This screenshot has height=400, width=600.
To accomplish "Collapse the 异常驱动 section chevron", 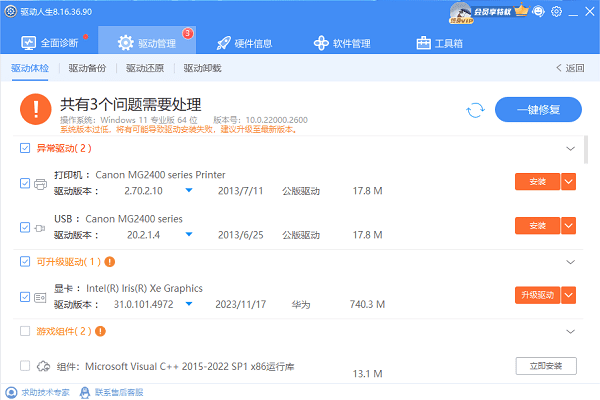I will pos(571,148).
